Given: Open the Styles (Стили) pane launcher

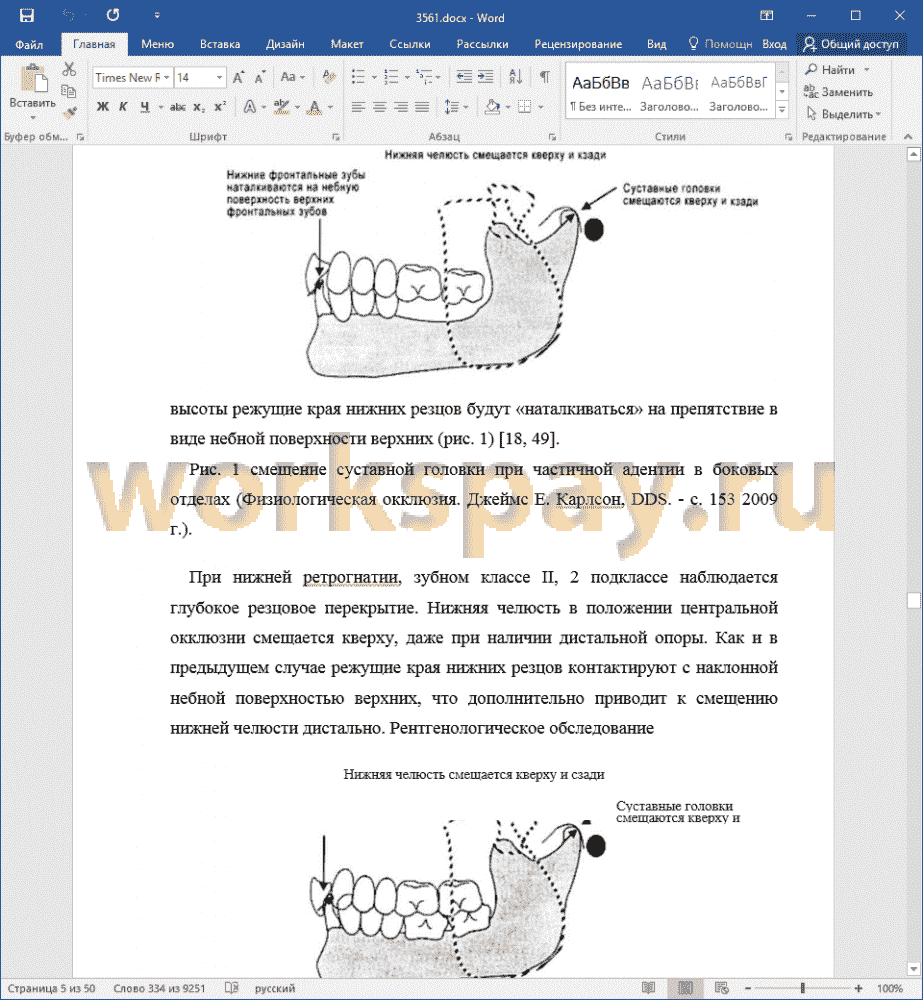Looking at the screenshot, I should [x=788, y=137].
